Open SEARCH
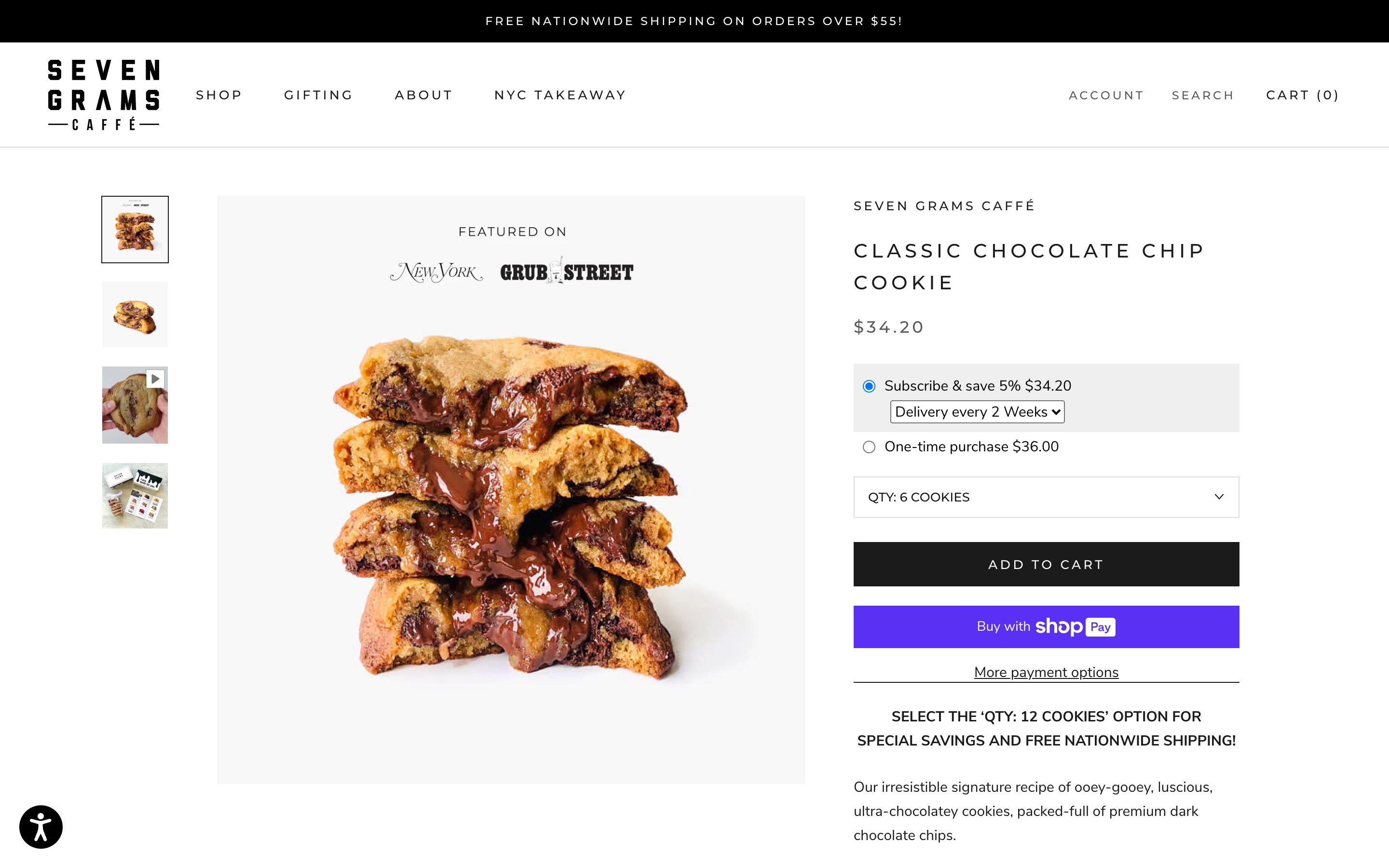 click(1203, 95)
